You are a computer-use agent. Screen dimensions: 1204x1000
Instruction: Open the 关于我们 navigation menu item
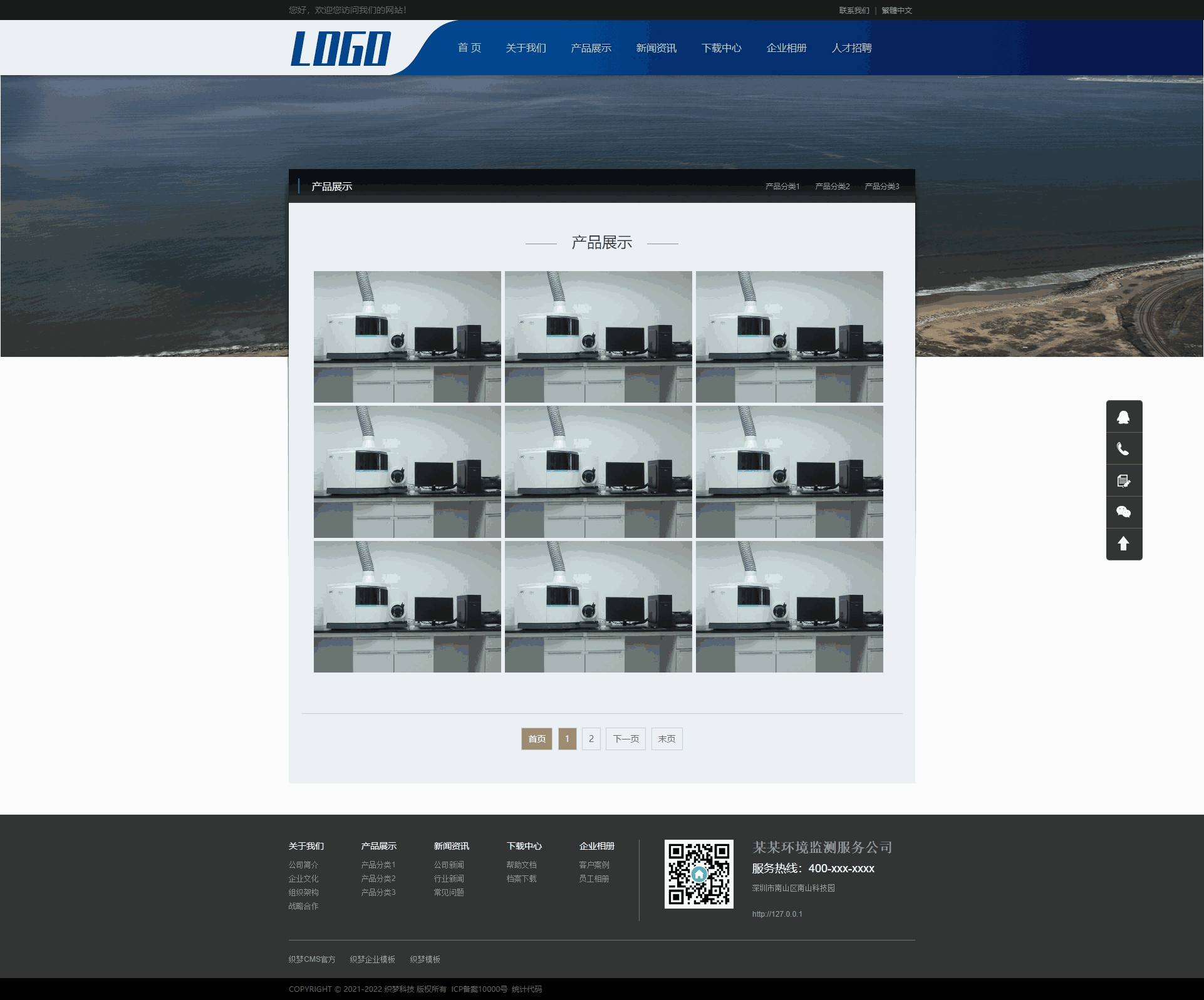[x=526, y=48]
